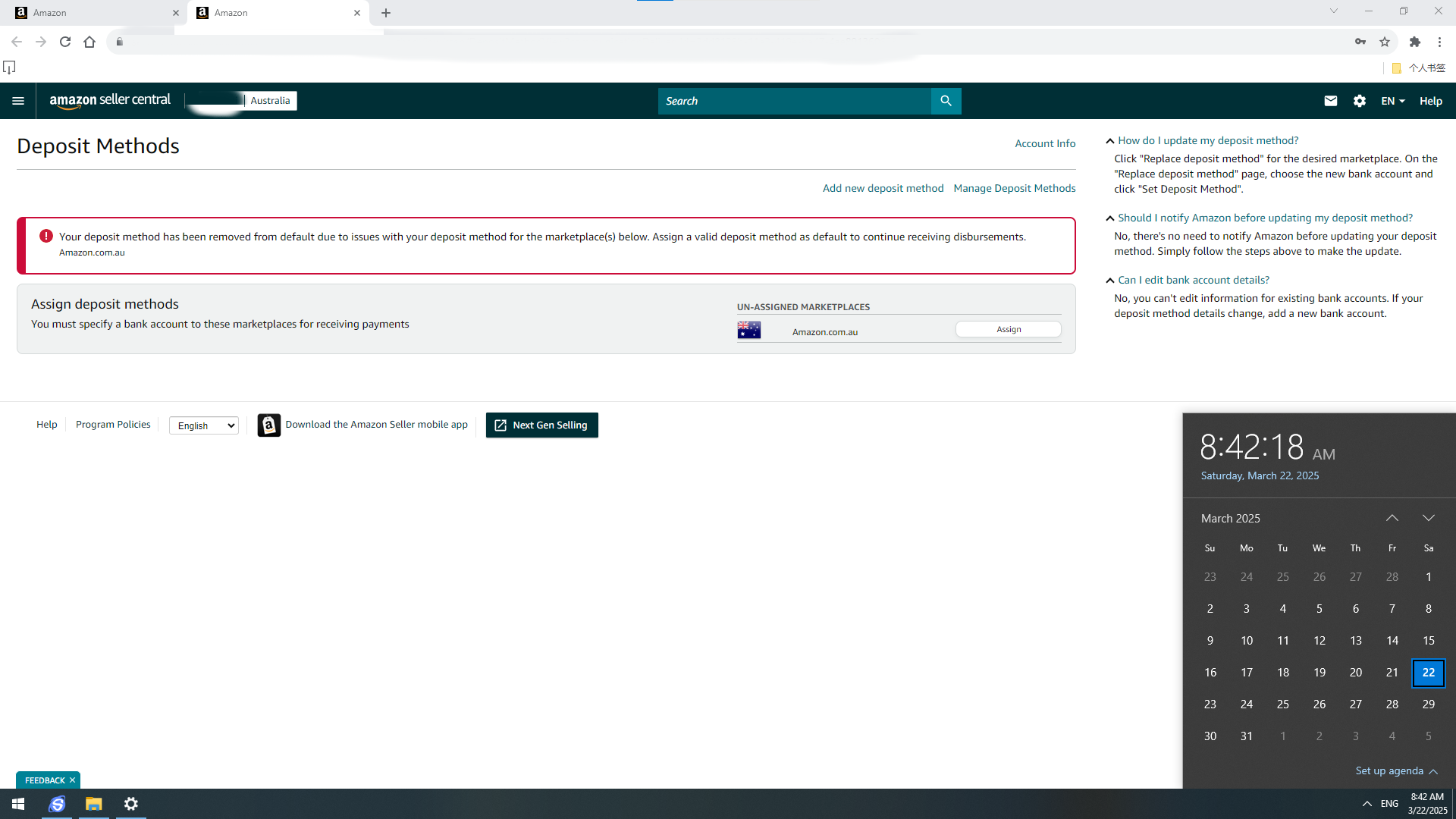The width and height of the screenshot is (1456, 819).
Task: Open the hamburger navigation menu
Action: (18, 101)
